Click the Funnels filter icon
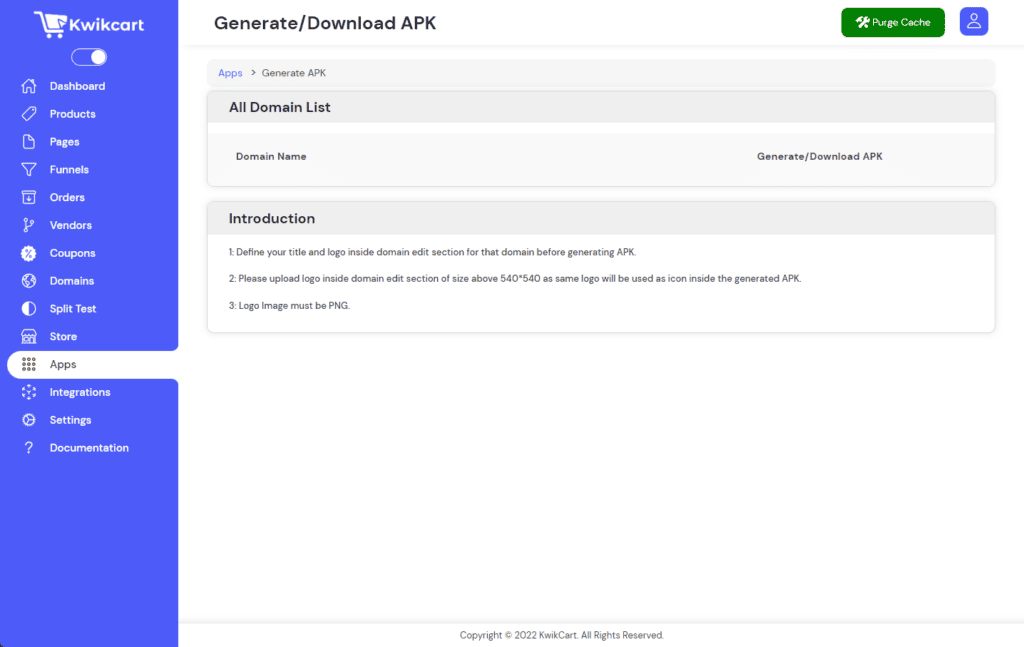1024x647 pixels. (x=29, y=170)
